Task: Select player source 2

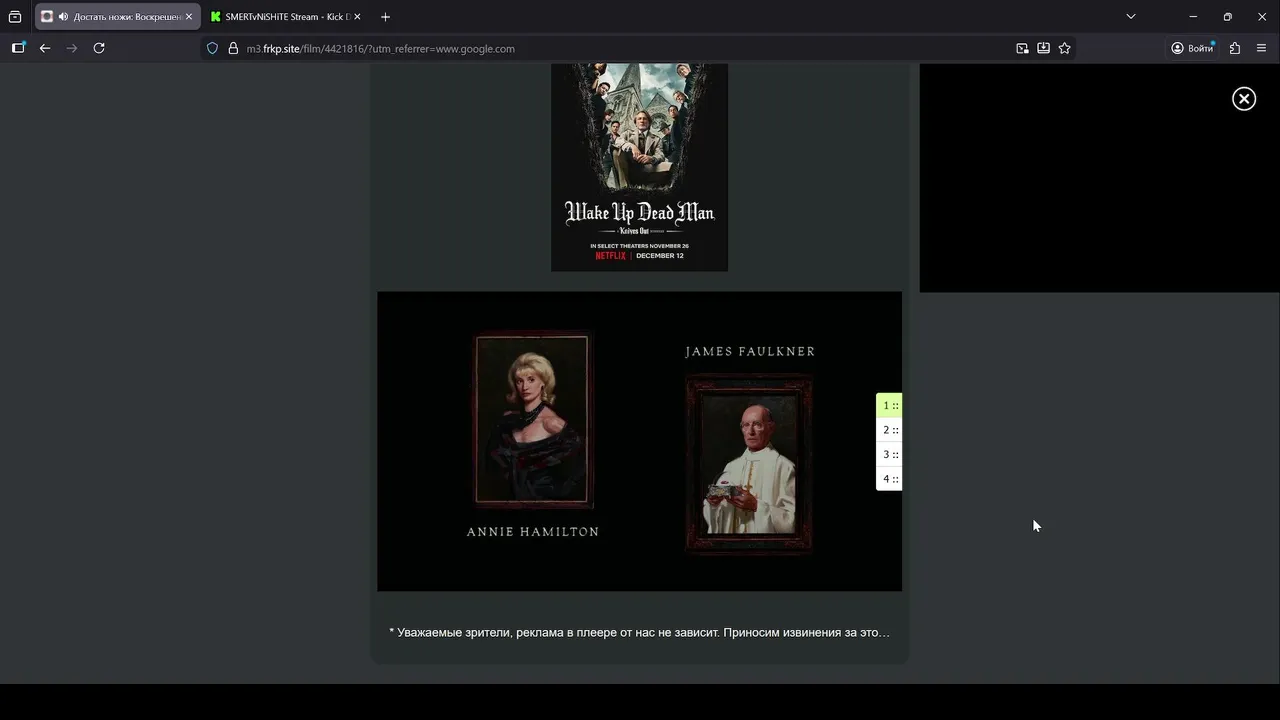Action: pyautogui.click(x=889, y=430)
